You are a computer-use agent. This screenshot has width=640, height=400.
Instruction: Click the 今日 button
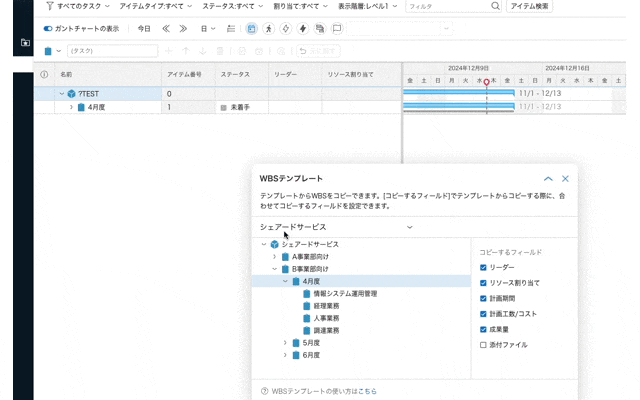(x=144, y=29)
